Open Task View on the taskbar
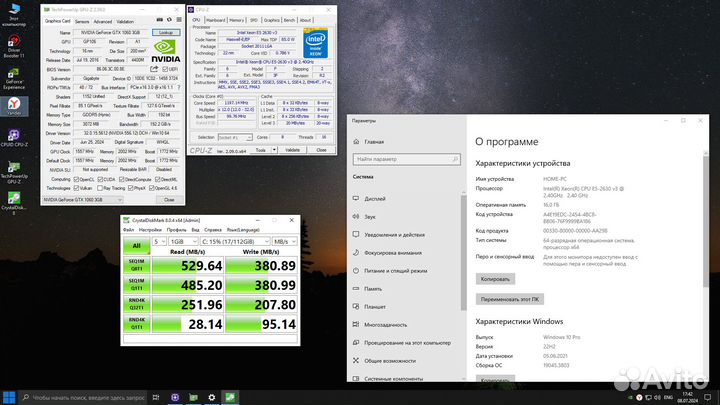The width and height of the screenshot is (720, 405). 156,397
